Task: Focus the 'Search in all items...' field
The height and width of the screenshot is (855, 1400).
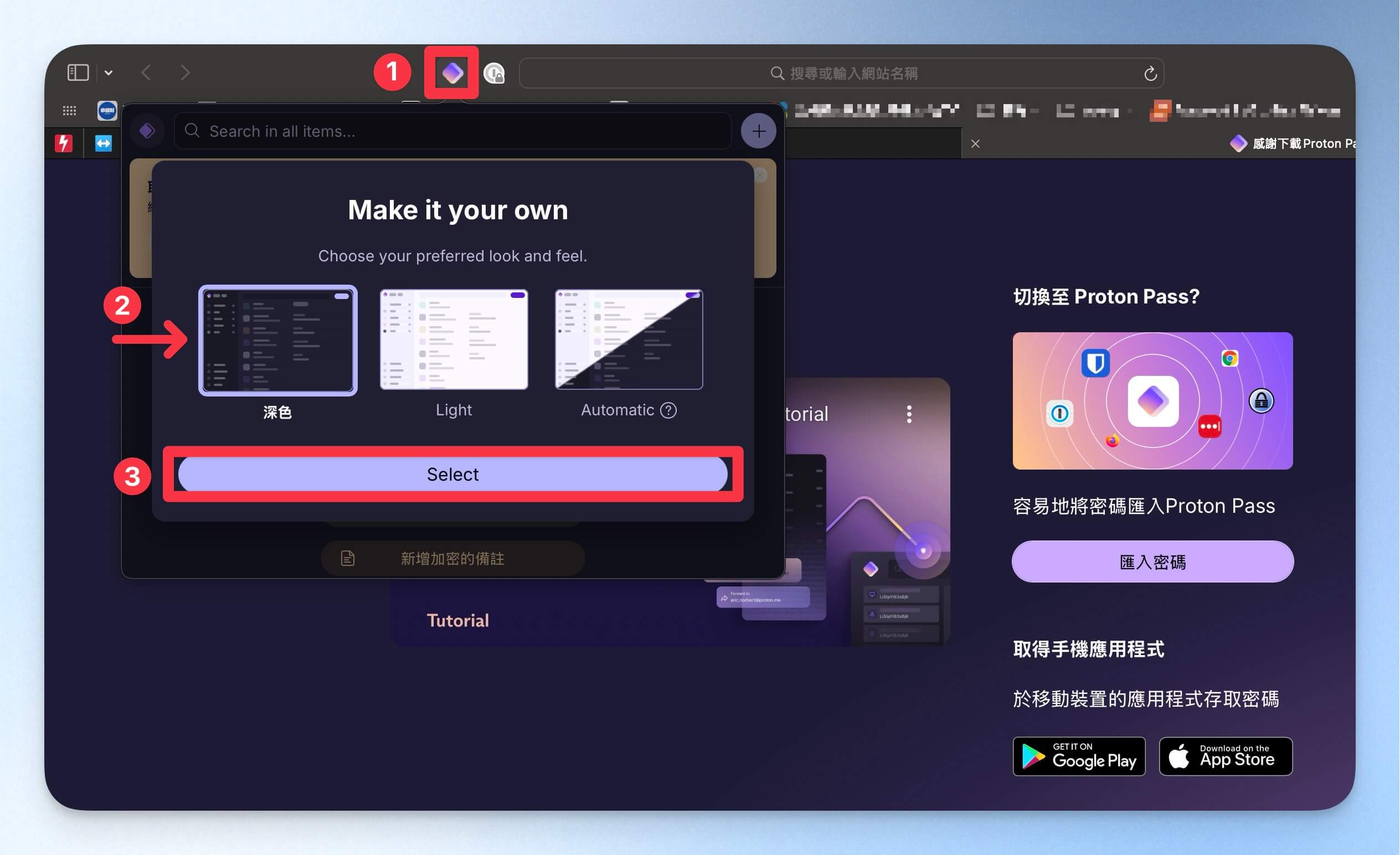Action: (x=453, y=131)
